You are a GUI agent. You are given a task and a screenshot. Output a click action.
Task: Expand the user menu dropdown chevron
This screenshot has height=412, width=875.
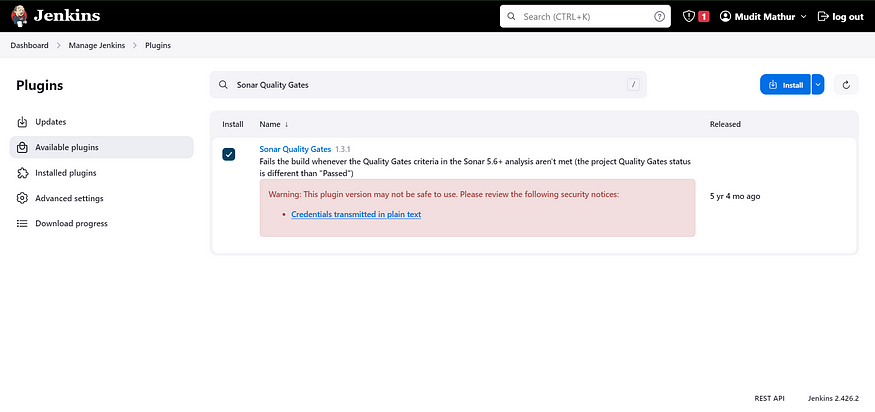(x=804, y=17)
